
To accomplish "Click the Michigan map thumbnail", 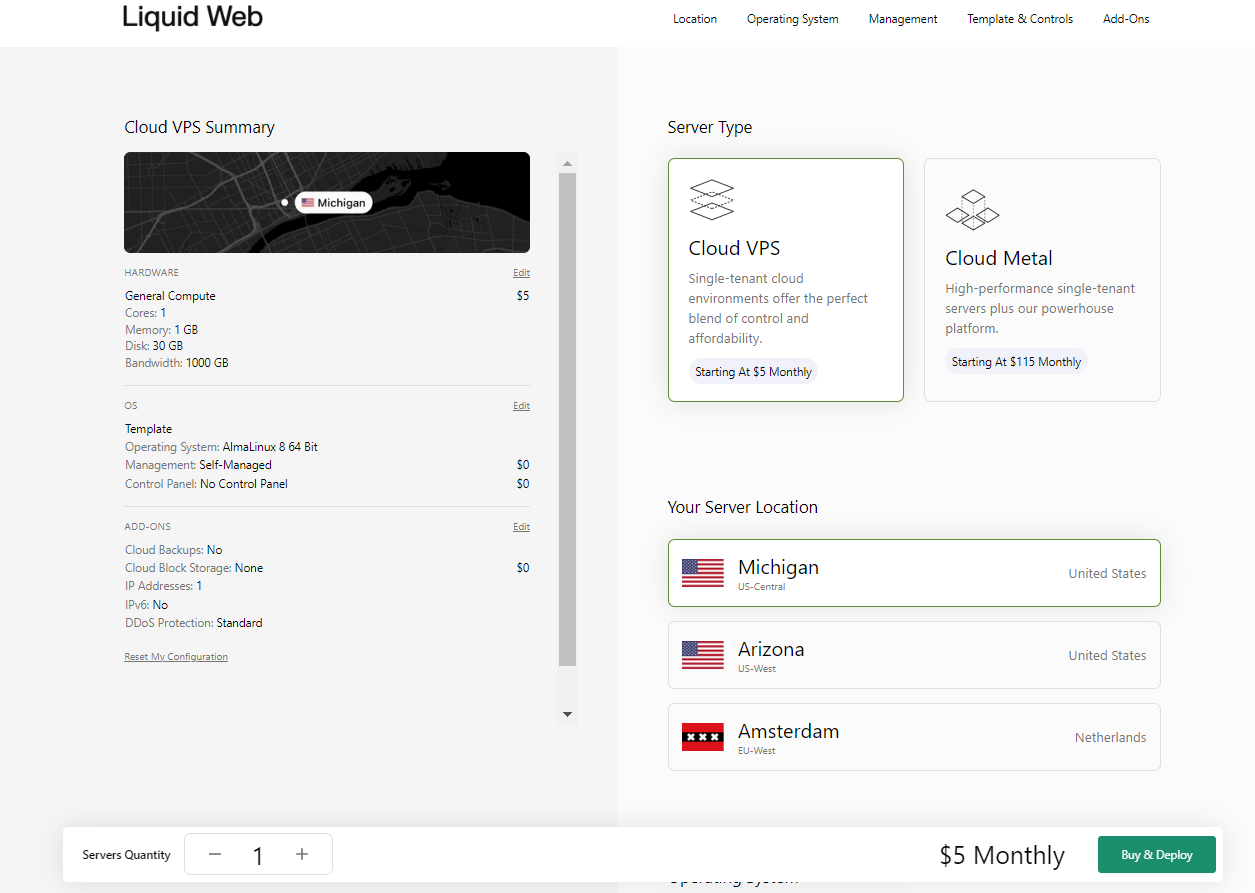I will tap(327, 202).
